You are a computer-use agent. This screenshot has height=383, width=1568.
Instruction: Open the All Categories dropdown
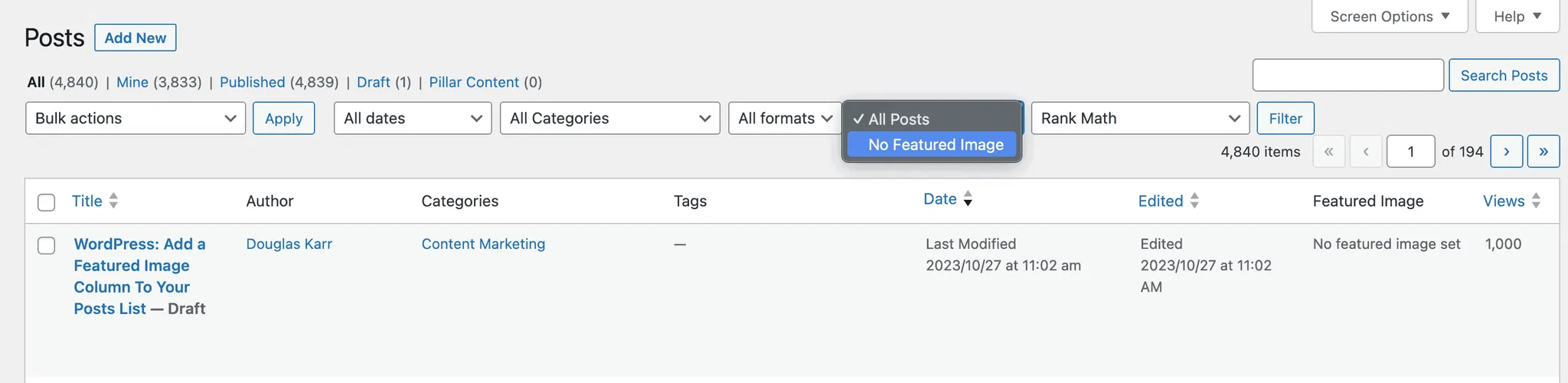(x=609, y=118)
